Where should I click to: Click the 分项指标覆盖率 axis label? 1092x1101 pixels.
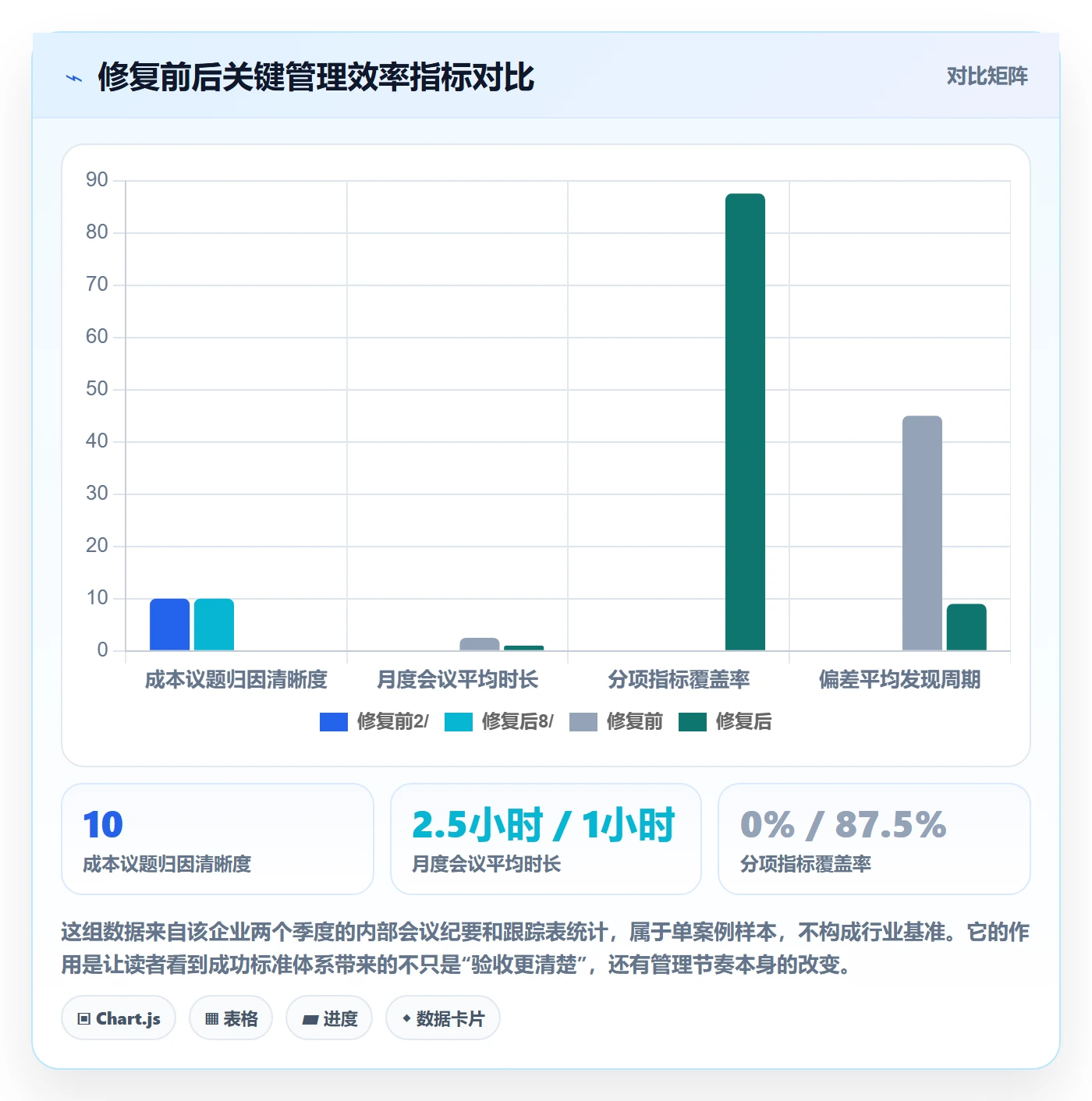tap(679, 679)
